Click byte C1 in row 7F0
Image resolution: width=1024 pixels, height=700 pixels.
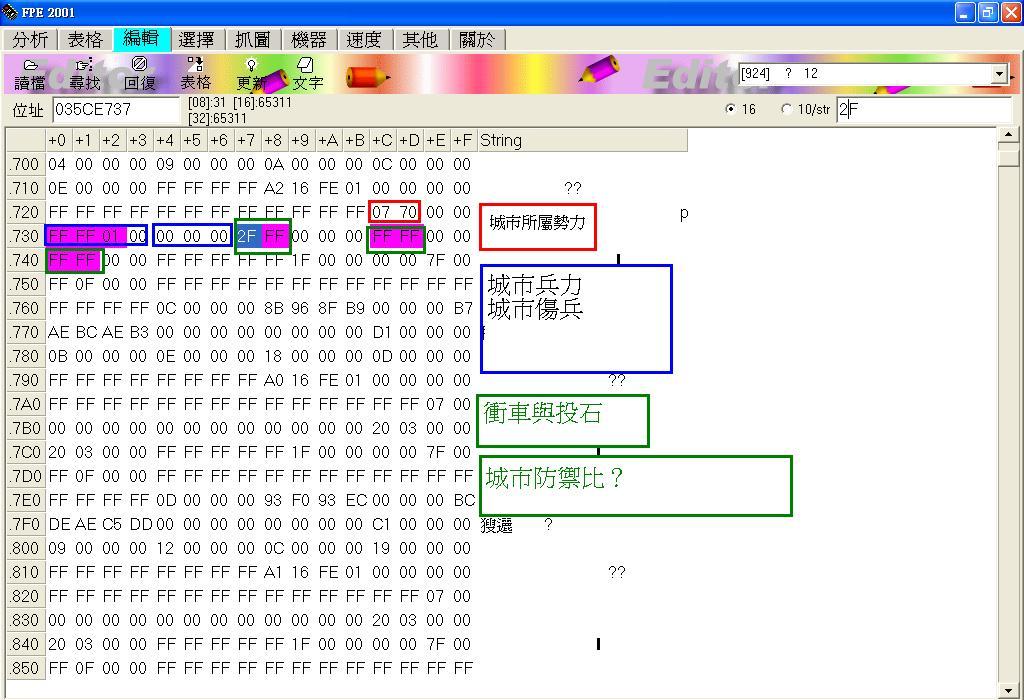click(381, 524)
